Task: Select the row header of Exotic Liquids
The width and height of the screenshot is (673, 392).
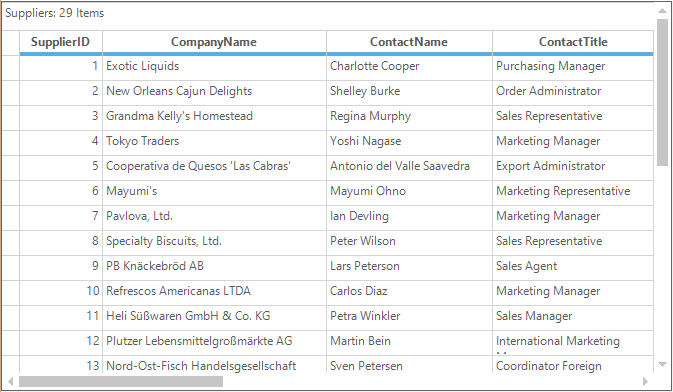Action: pos(11,68)
